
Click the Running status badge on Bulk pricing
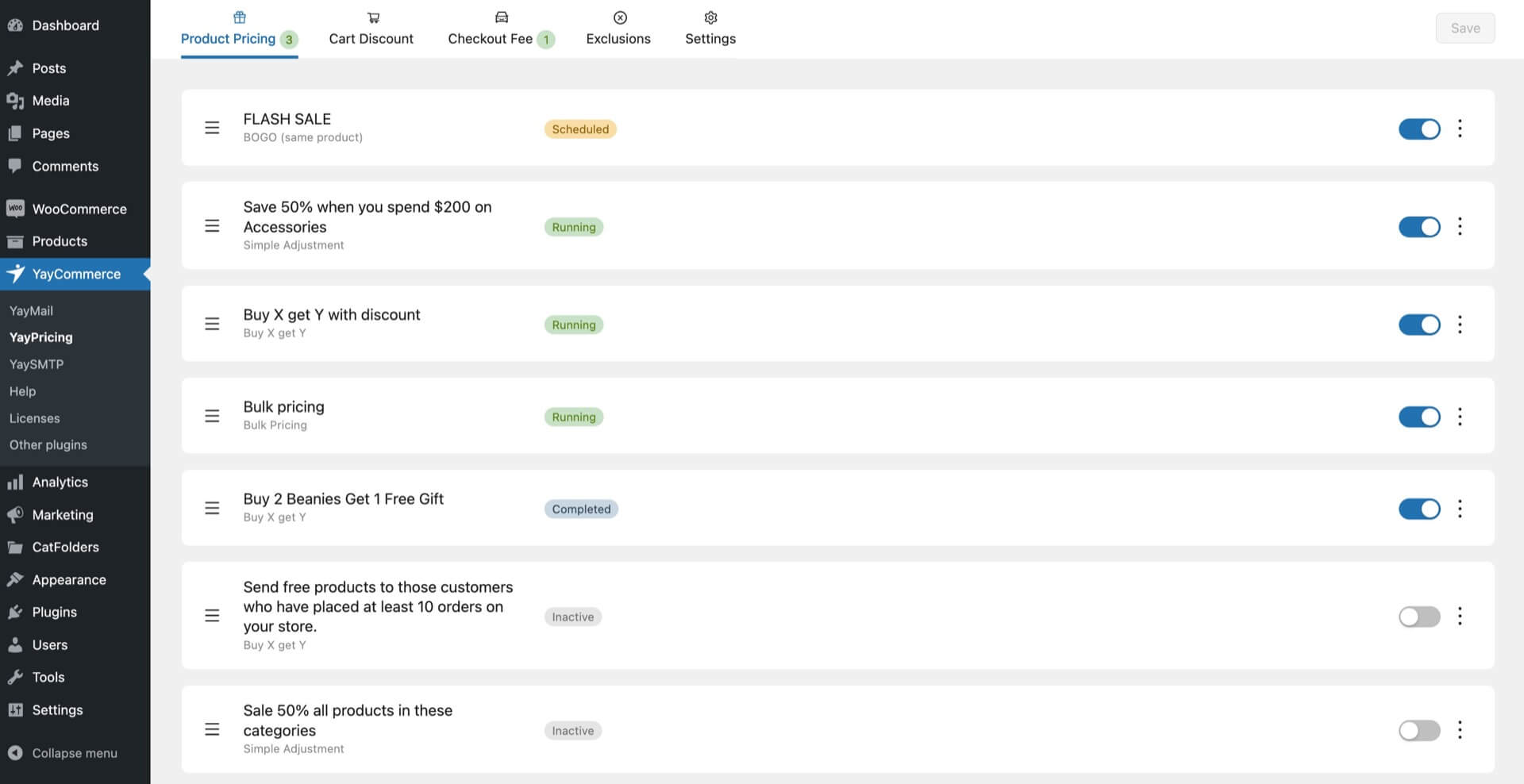[573, 417]
